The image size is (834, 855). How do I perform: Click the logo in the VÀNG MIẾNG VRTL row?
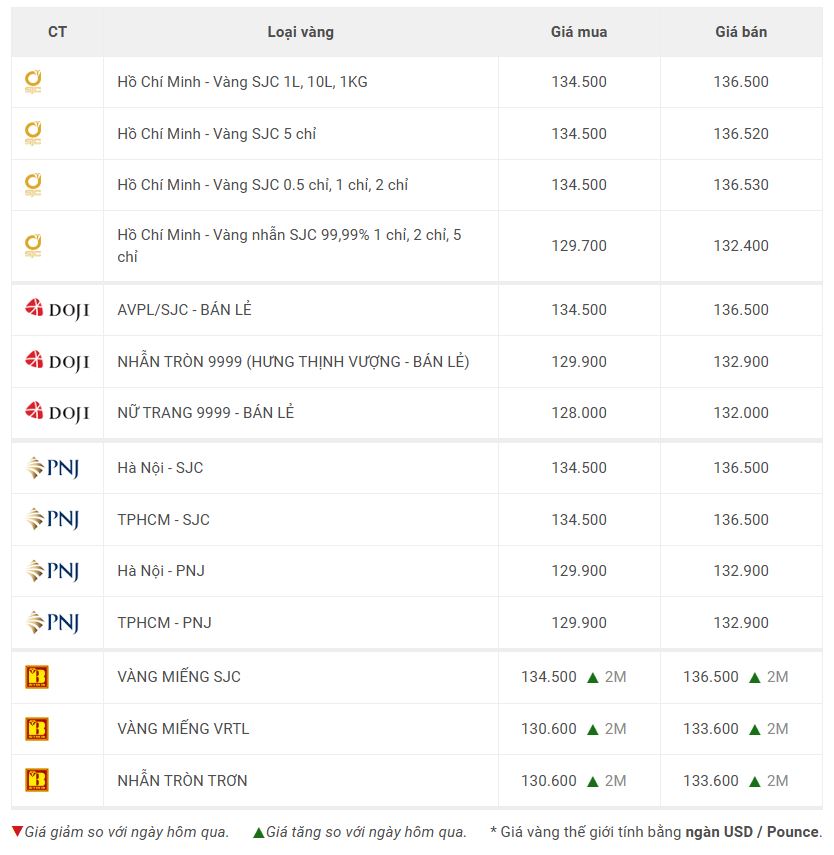pos(37,729)
